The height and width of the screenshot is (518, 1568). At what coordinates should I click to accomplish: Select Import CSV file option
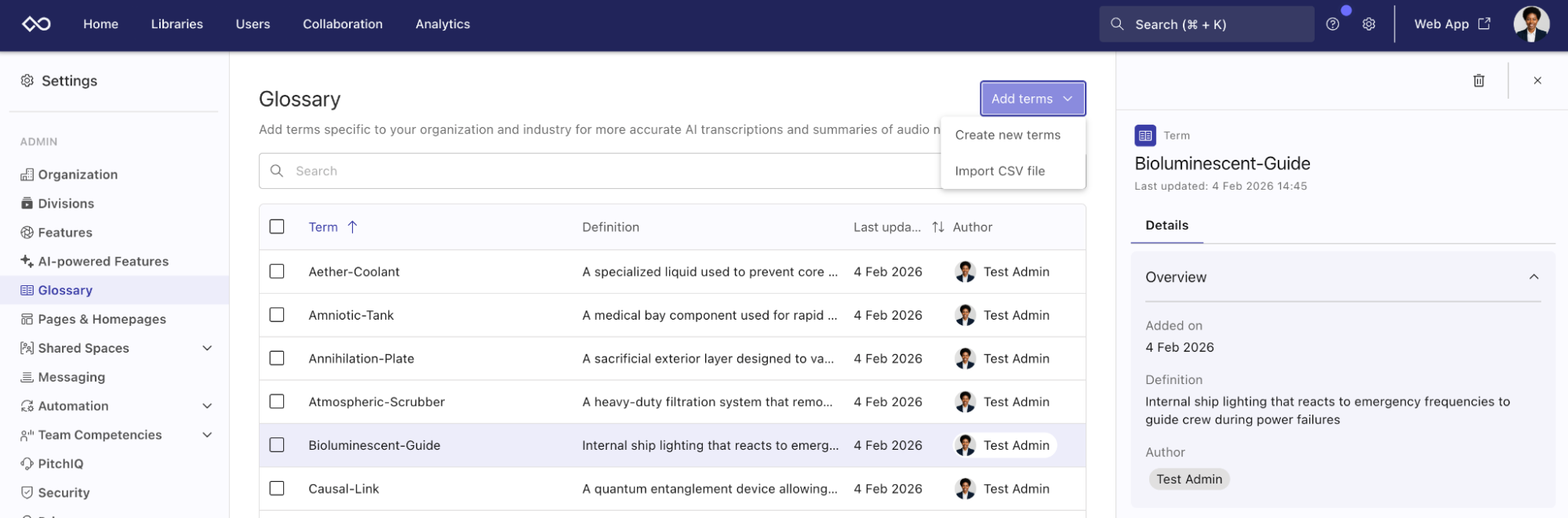pyautogui.click(x=999, y=171)
